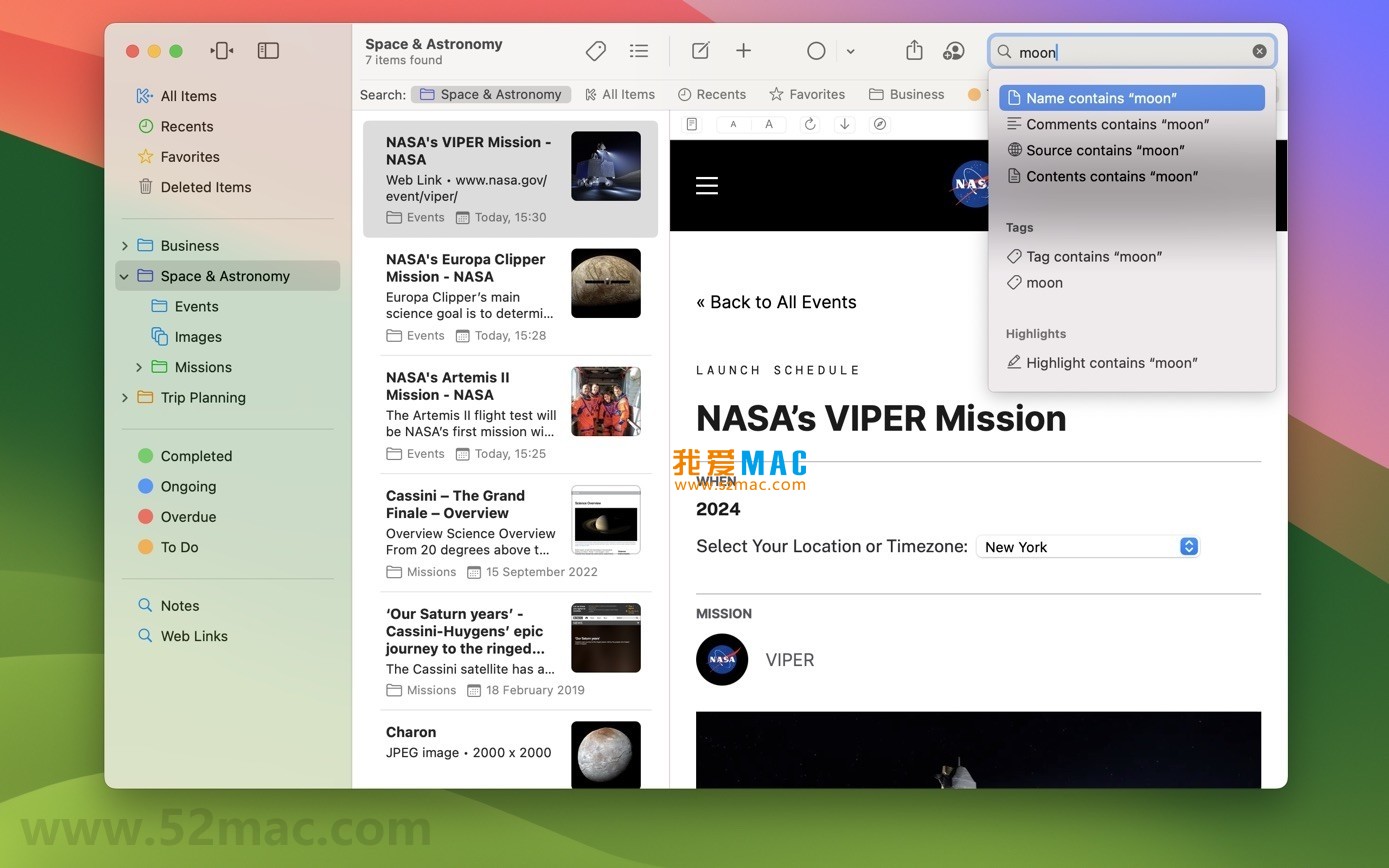Reload the NASA webpage using the refresh icon
Viewport: 1389px width, 868px height.
pos(809,123)
